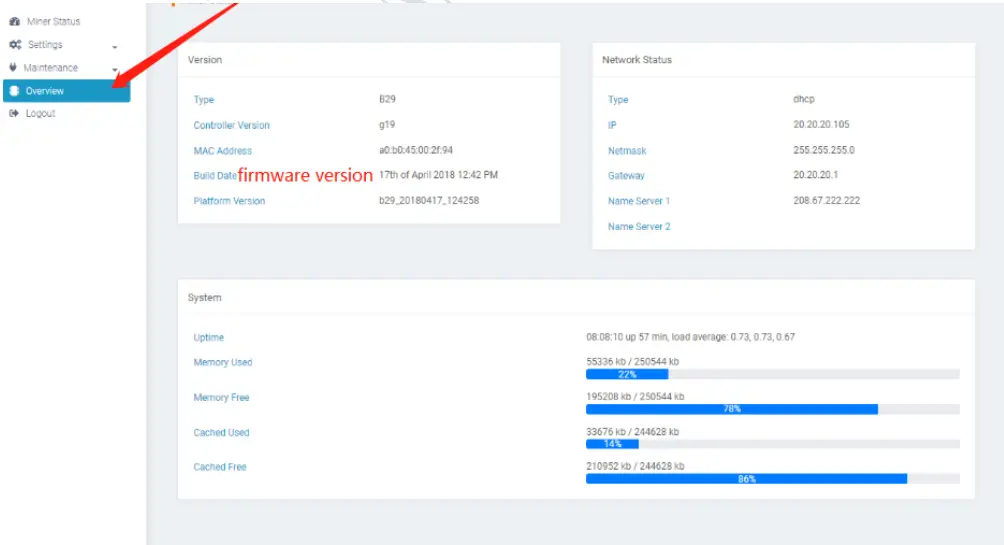Click the Platform Version label
Viewport: 1004px width, 545px height.
click(229, 201)
